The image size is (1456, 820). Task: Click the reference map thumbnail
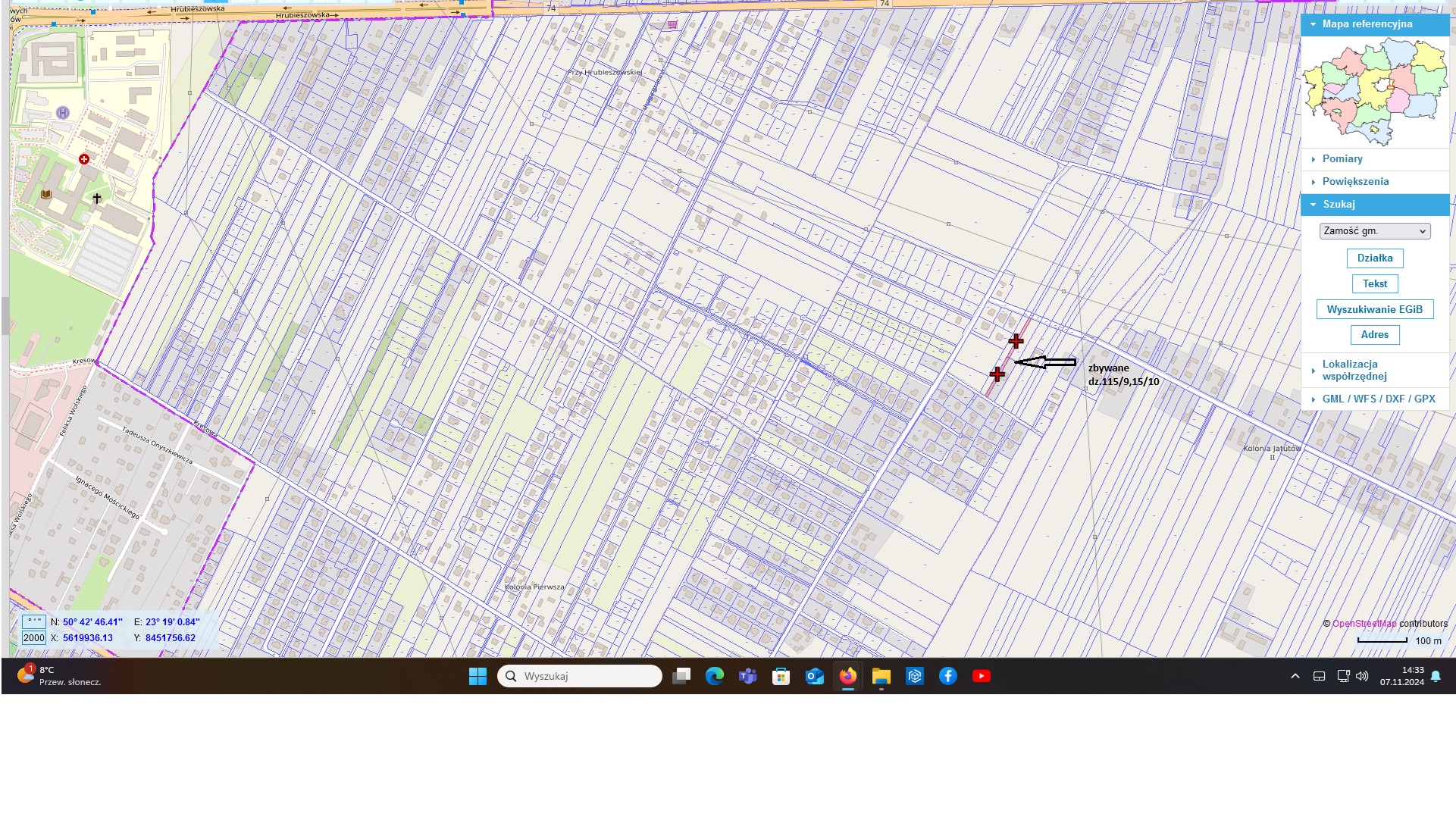(x=1374, y=92)
